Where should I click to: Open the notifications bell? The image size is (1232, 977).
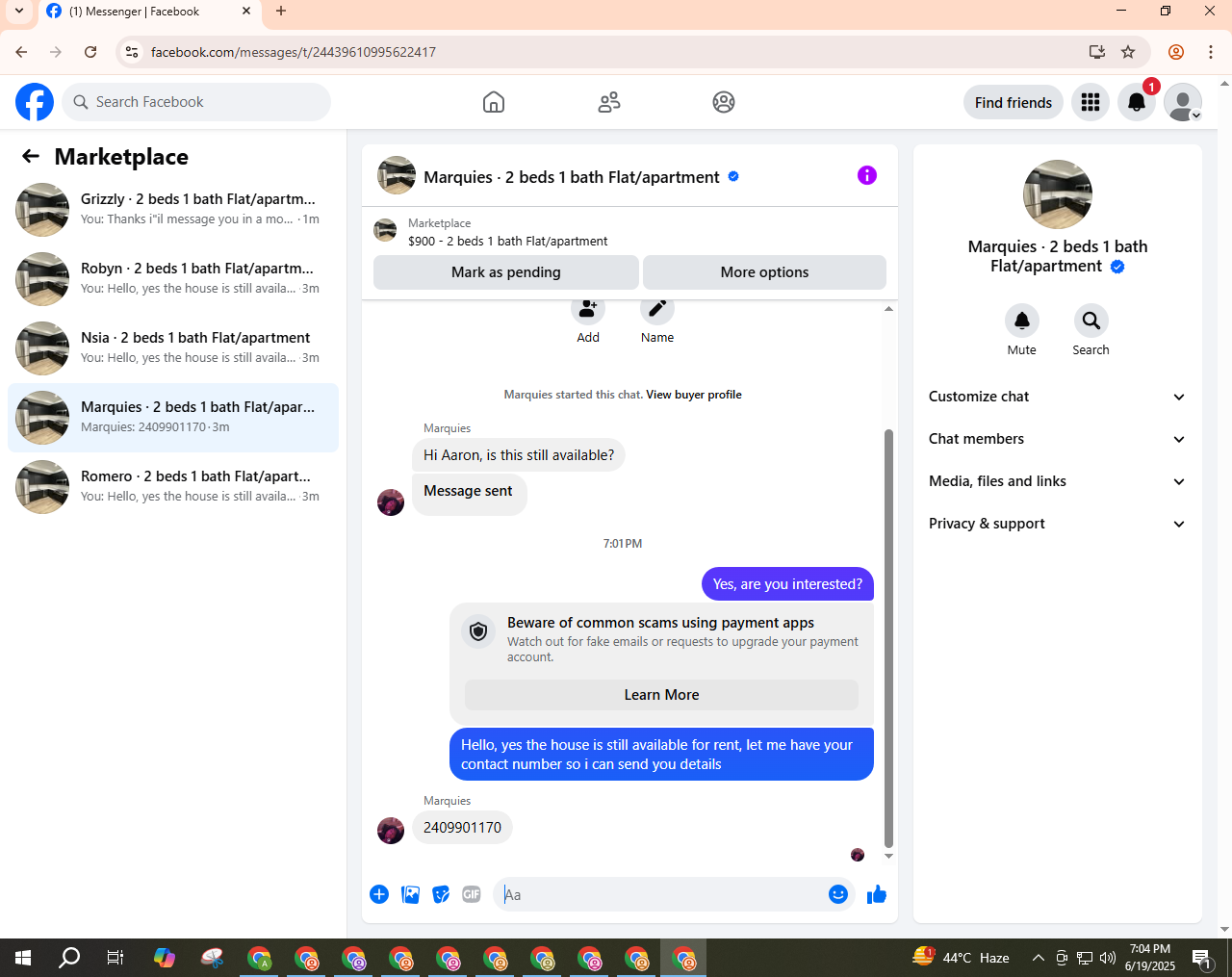click(x=1137, y=102)
